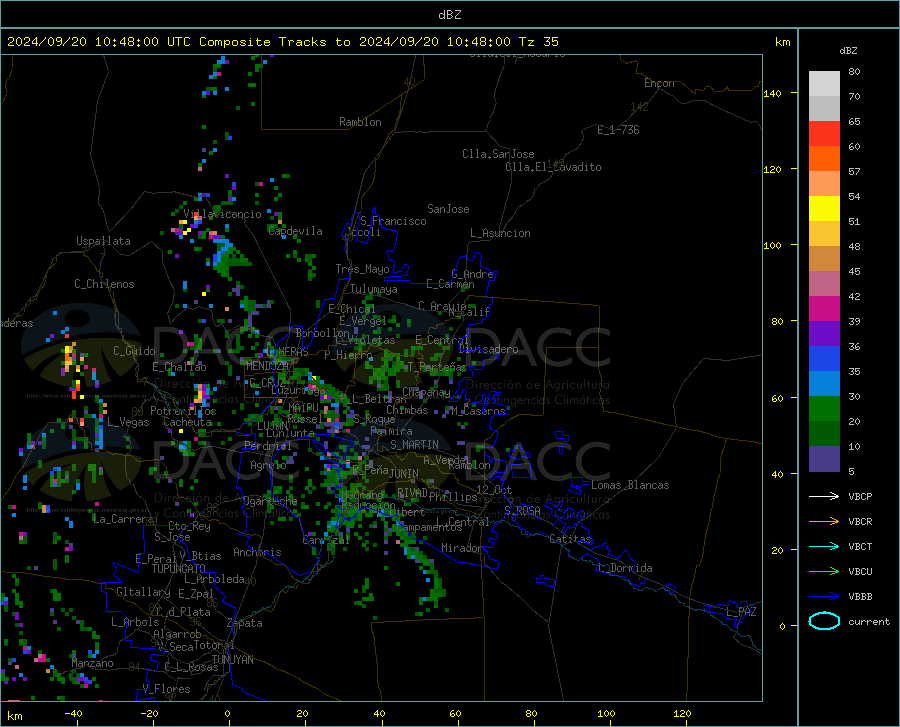Click the JUNIN label on map

404,473
